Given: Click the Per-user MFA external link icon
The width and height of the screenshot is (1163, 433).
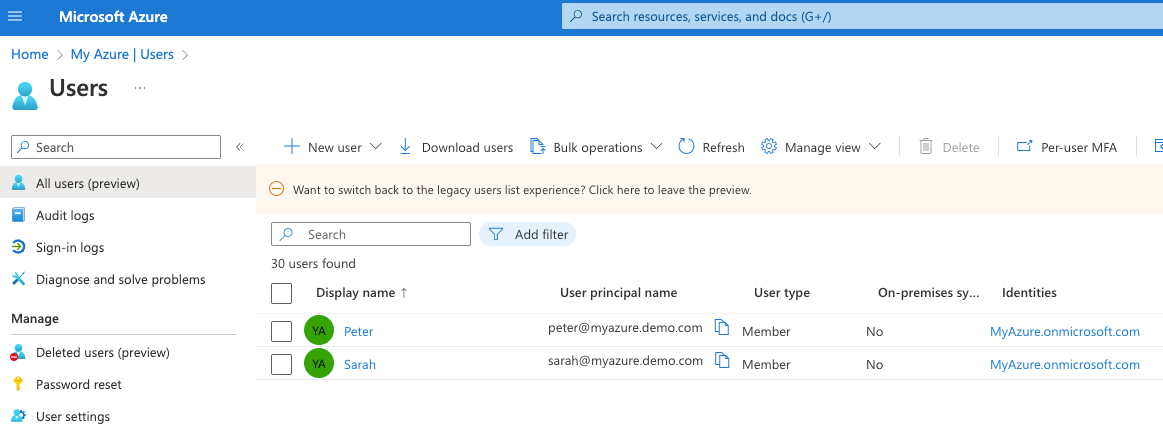Looking at the screenshot, I should [1024, 147].
